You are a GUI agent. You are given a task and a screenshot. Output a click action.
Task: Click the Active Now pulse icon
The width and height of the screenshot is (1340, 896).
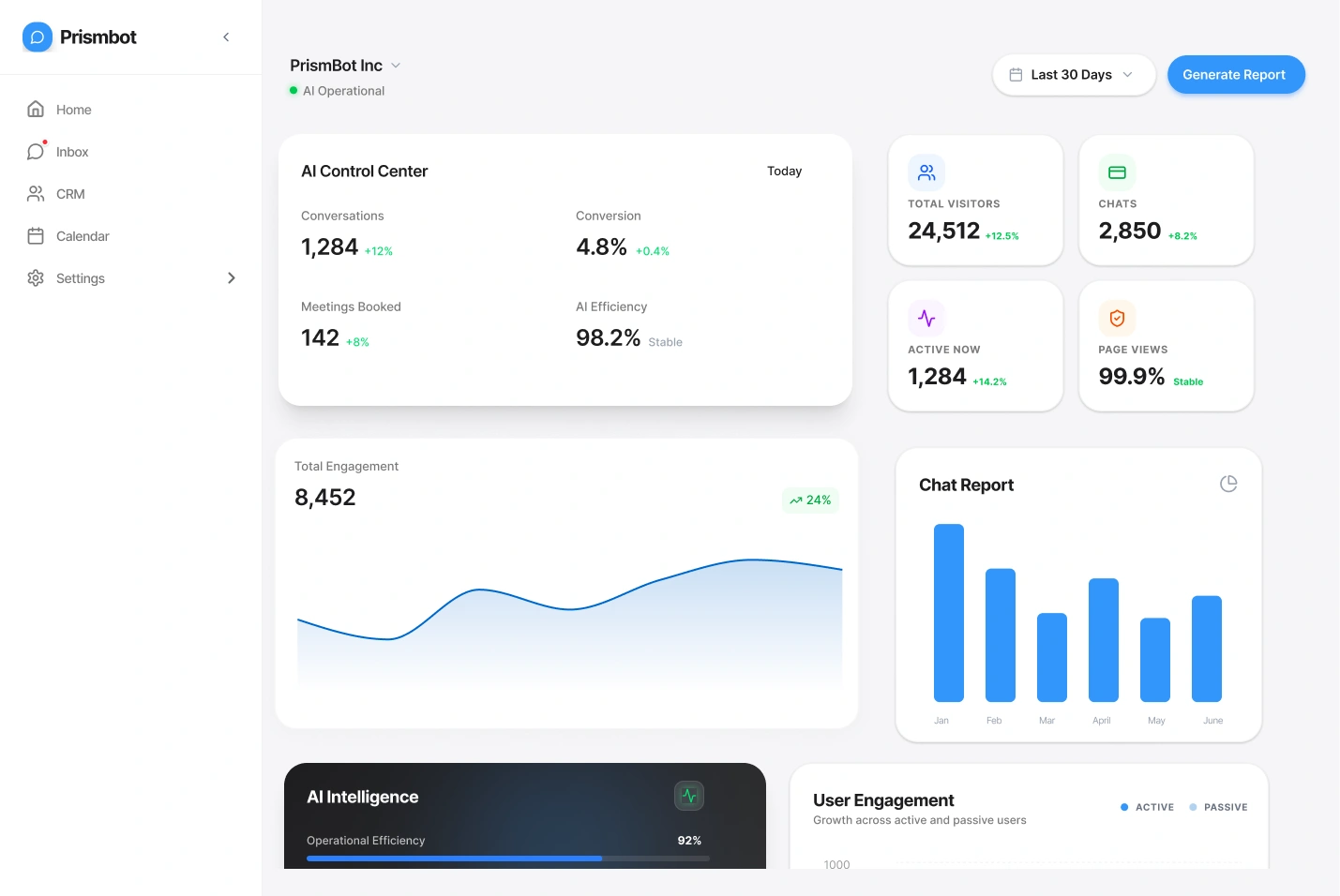926,318
